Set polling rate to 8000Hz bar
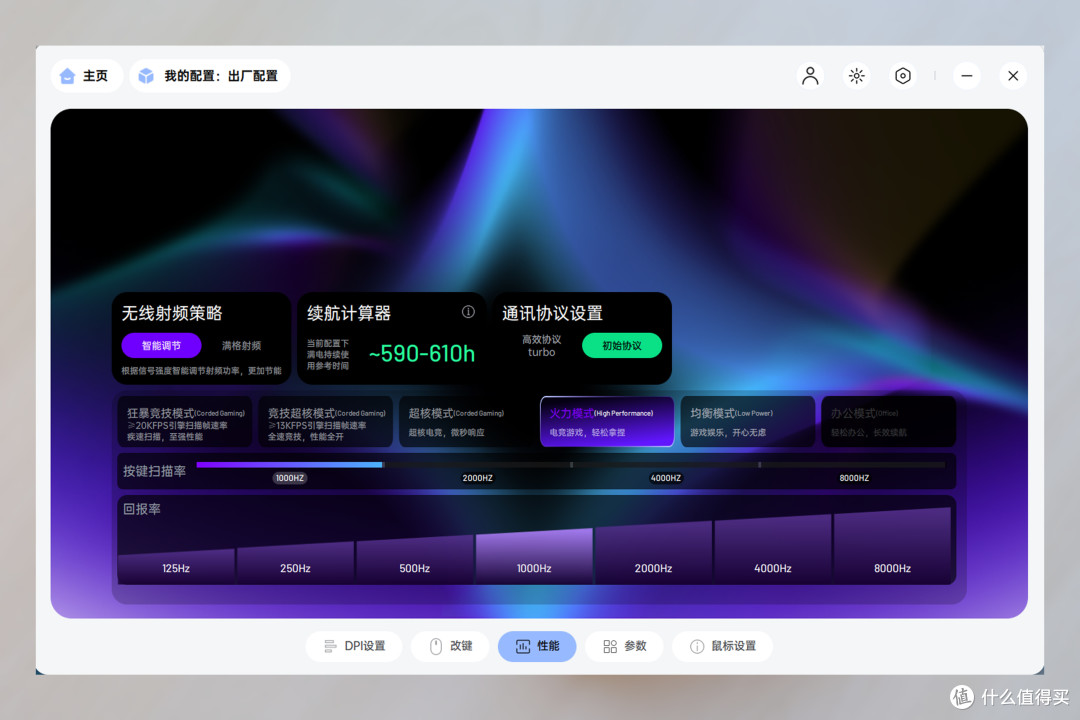 point(892,546)
